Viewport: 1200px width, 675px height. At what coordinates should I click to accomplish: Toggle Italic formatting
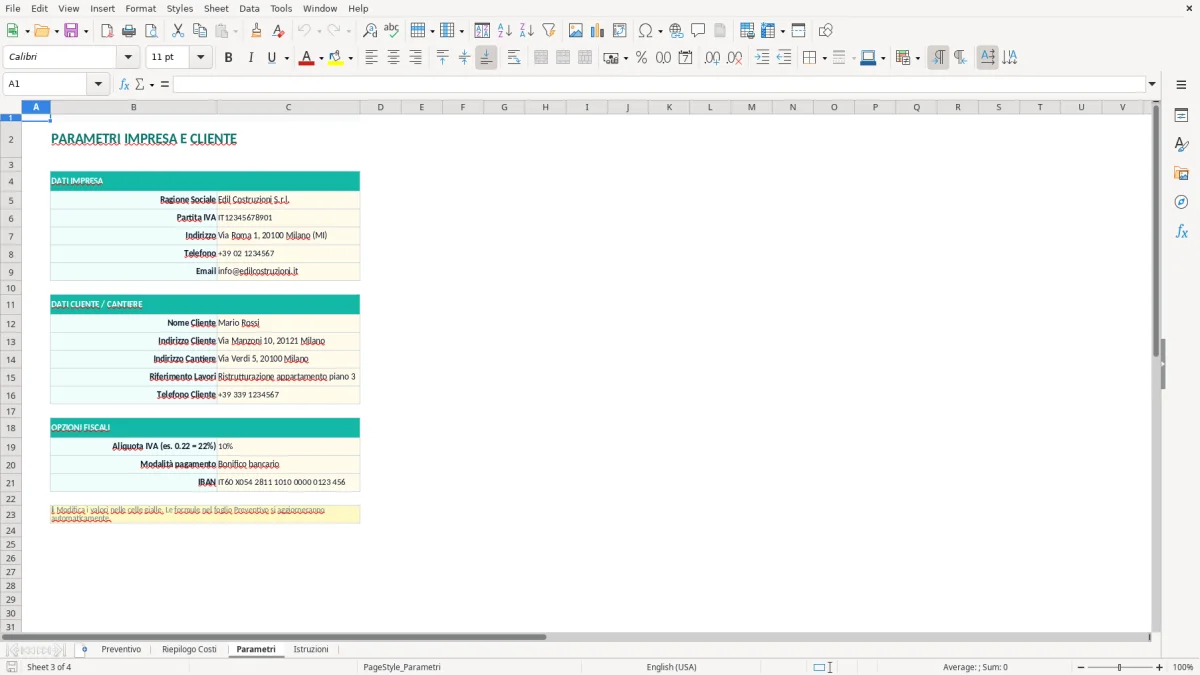tap(251, 58)
